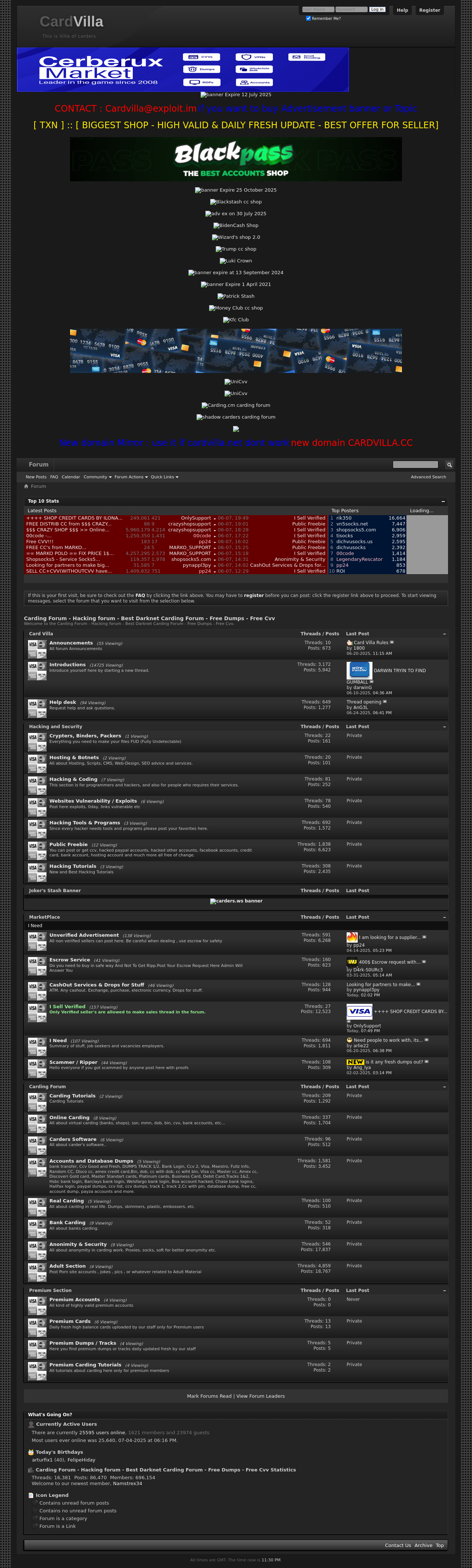The height and width of the screenshot is (1568, 472).
Task: Click the Today's Birthdays cake icon
Action: coord(31,1452)
